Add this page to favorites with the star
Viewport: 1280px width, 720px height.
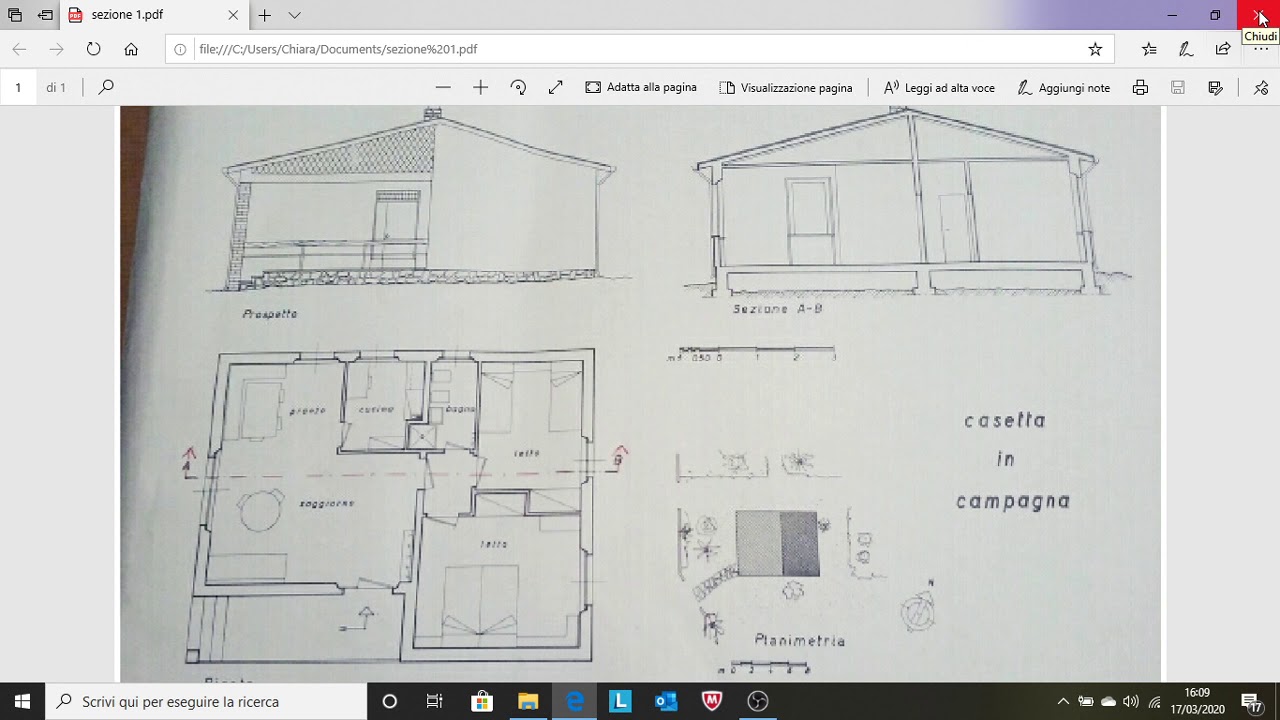1095,49
